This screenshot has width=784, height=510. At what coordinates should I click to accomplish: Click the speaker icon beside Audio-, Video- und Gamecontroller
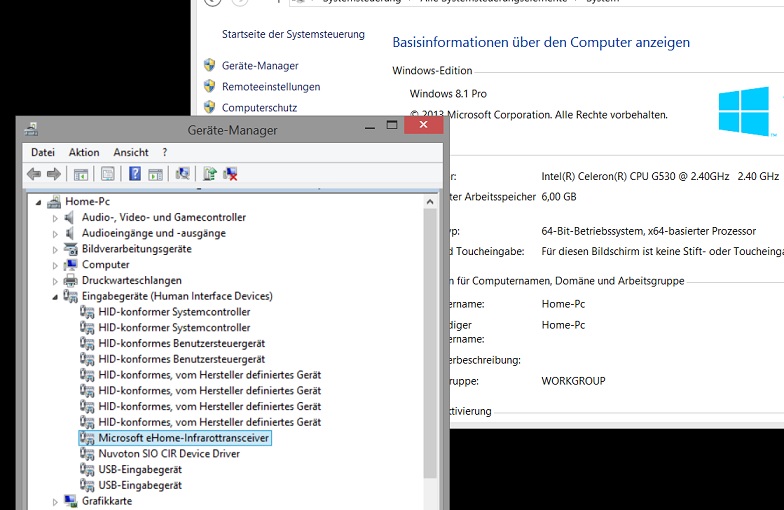click(70, 217)
